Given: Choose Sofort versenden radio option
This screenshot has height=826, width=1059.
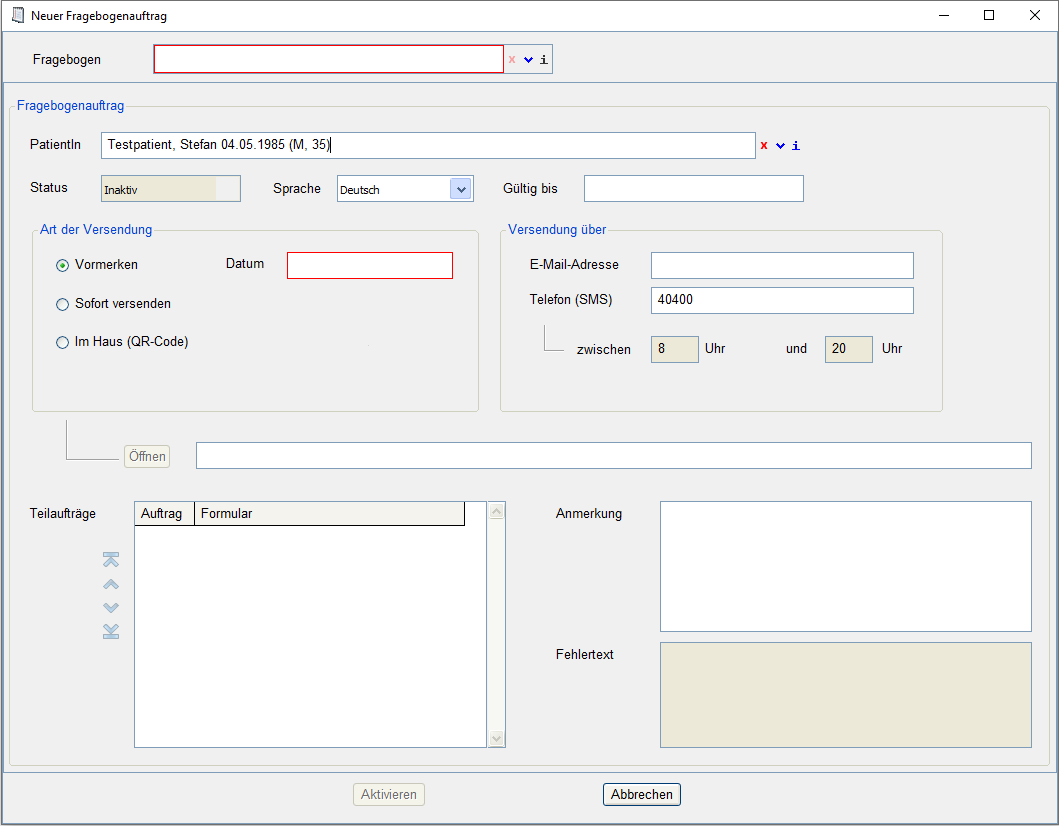Looking at the screenshot, I should tap(63, 304).
